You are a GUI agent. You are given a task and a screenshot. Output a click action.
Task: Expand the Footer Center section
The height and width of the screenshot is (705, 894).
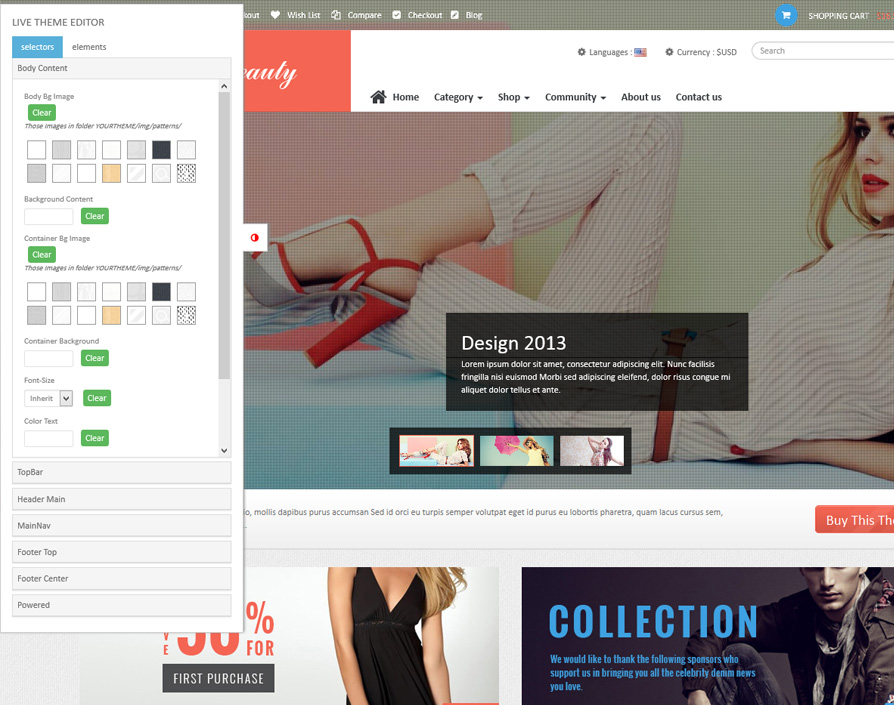click(121, 578)
